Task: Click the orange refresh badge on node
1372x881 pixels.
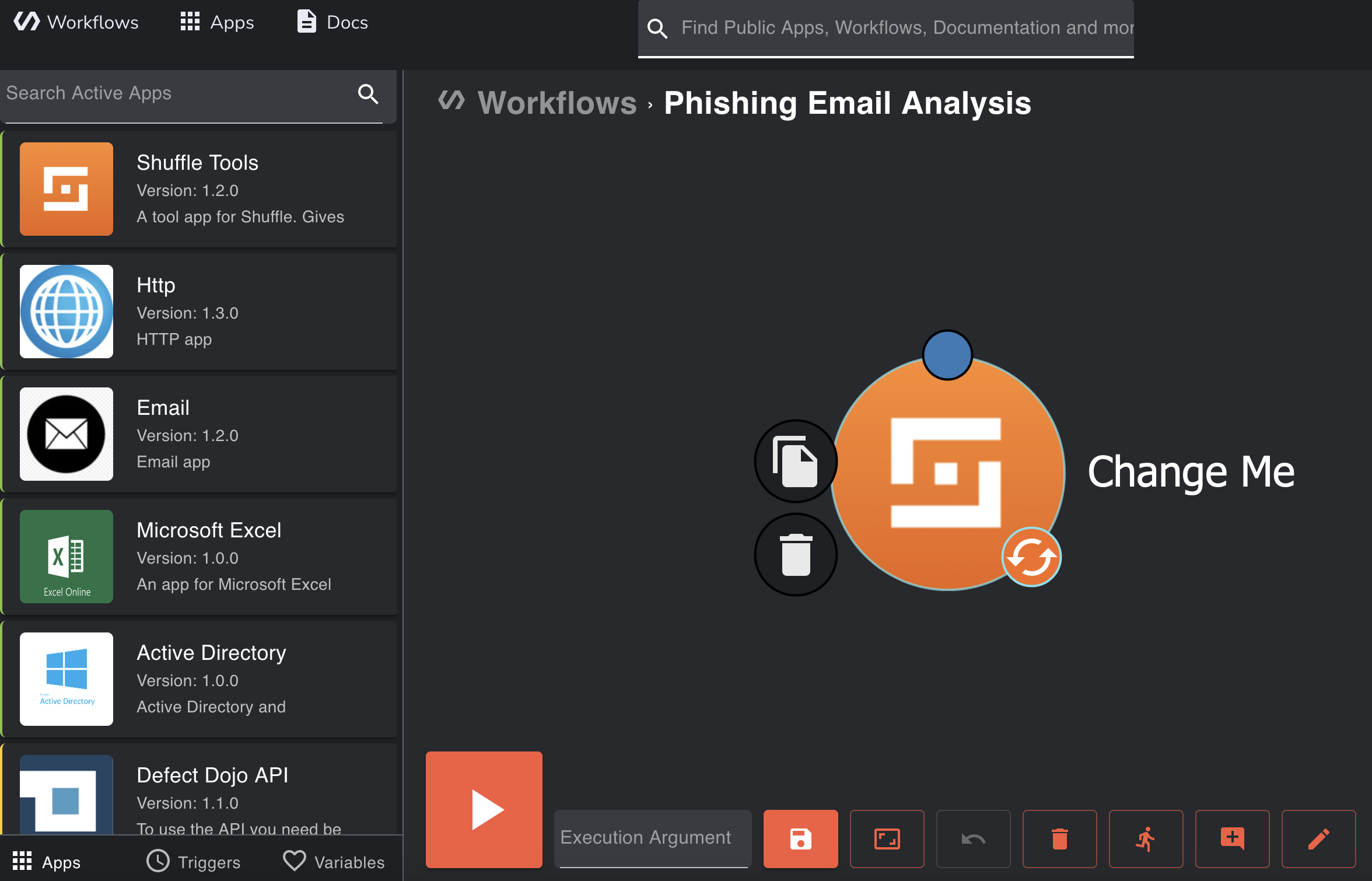Action: click(x=1031, y=557)
